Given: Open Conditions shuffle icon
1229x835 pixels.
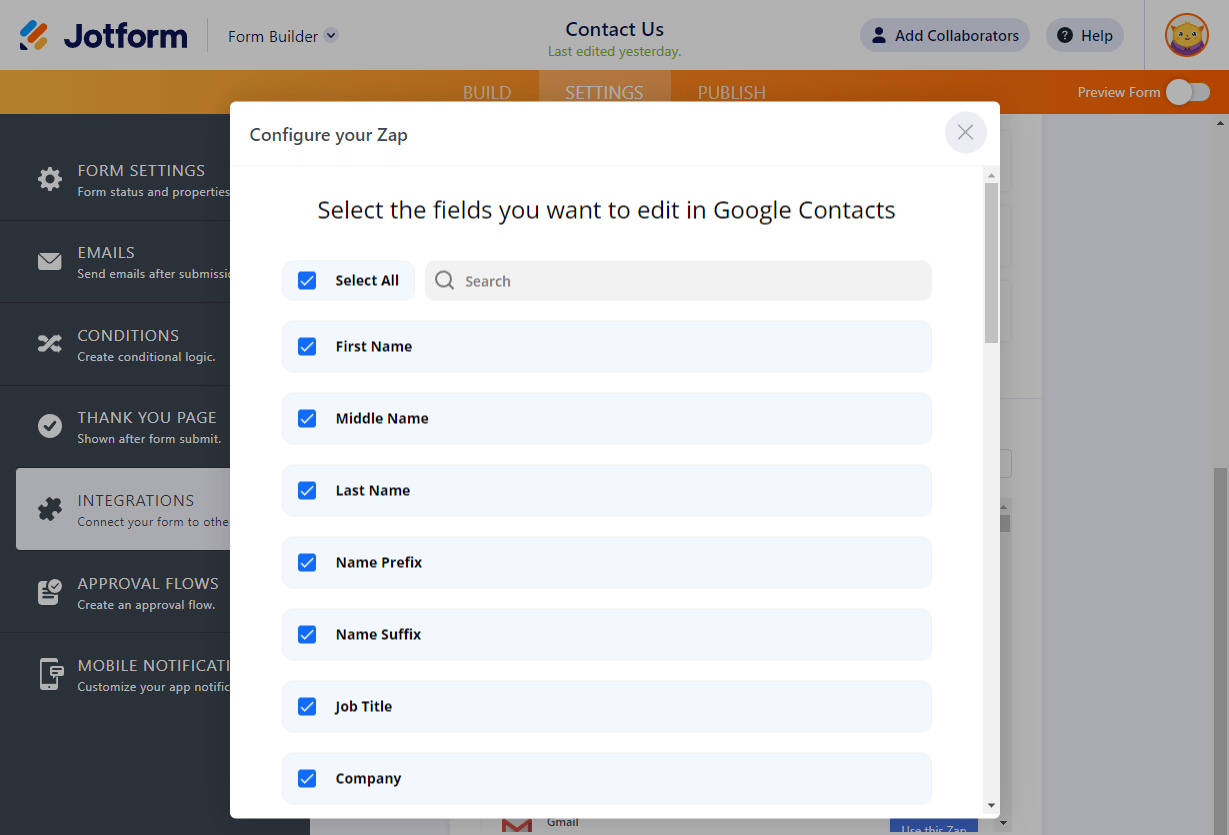Looking at the screenshot, I should click(x=50, y=344).
